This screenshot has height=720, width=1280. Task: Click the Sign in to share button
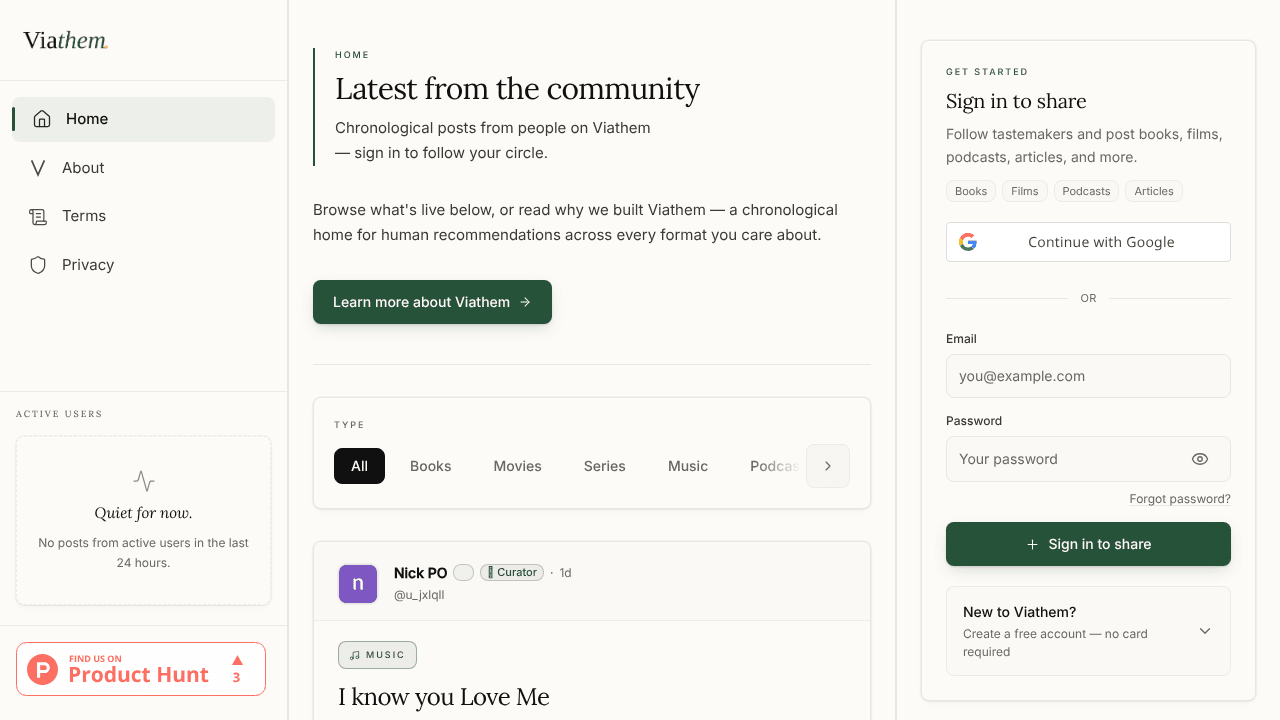click(x=1088, y=544)
